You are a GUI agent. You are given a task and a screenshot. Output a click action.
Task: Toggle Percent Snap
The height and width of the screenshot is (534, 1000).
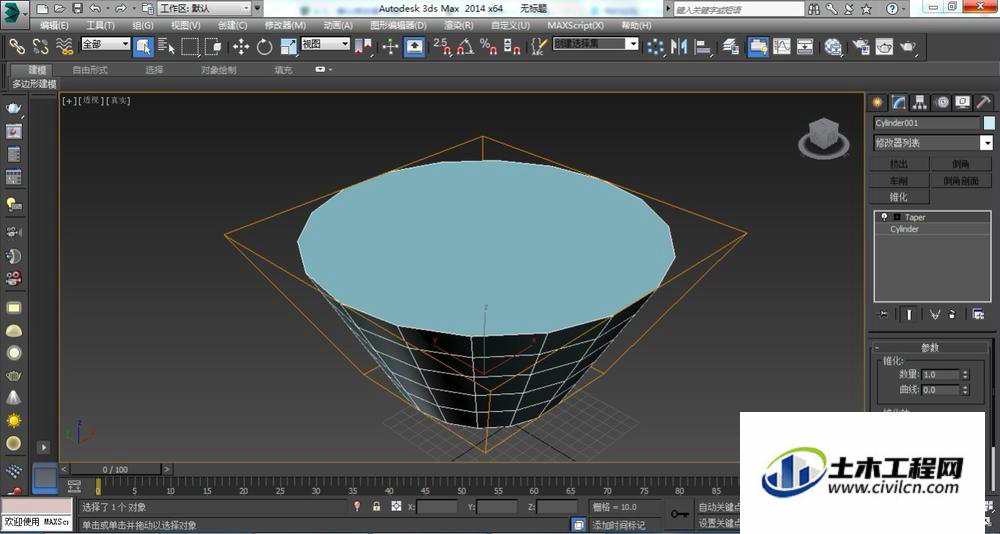coord(489,46)
